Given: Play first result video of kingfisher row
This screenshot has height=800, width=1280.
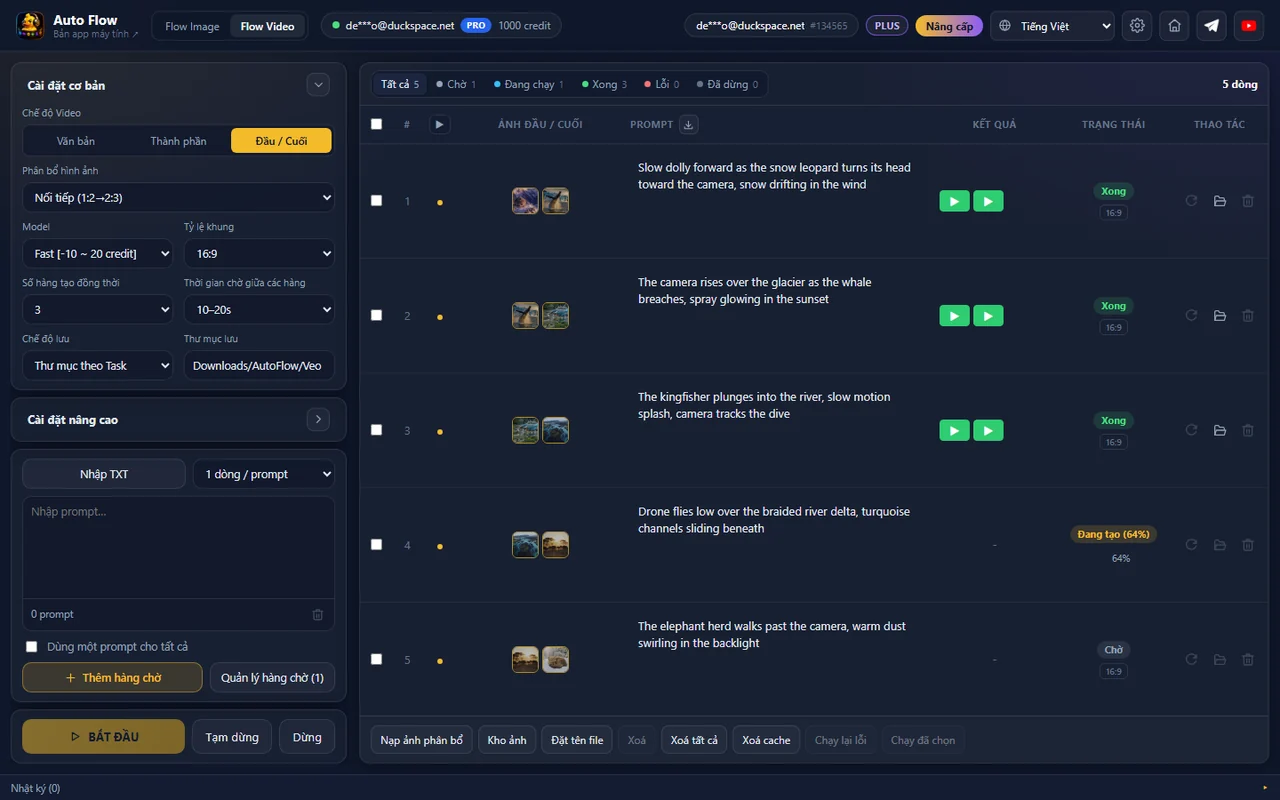Looking at the screenshot, I should (x=954, y=430).
